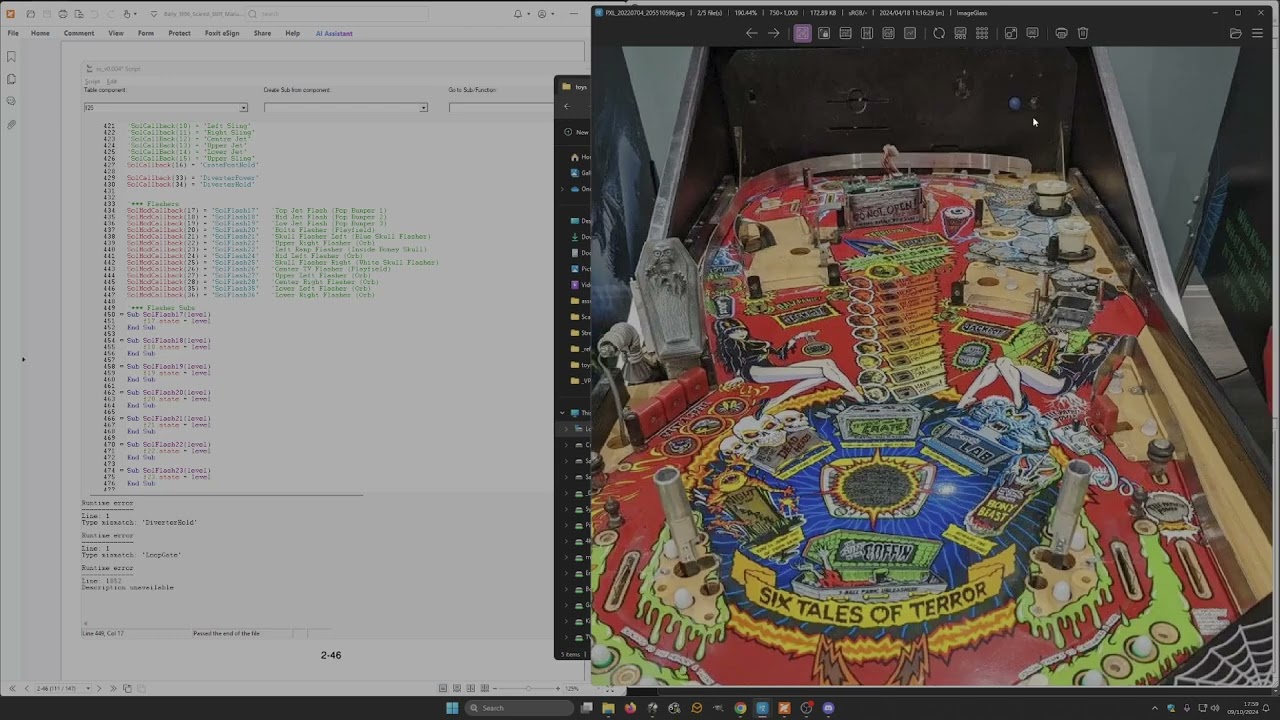The width and height of the screenshot is (1280, 720).
Task: Toggle thumbnail gallery bar in ImageGlass
Action: pos(960,33)
